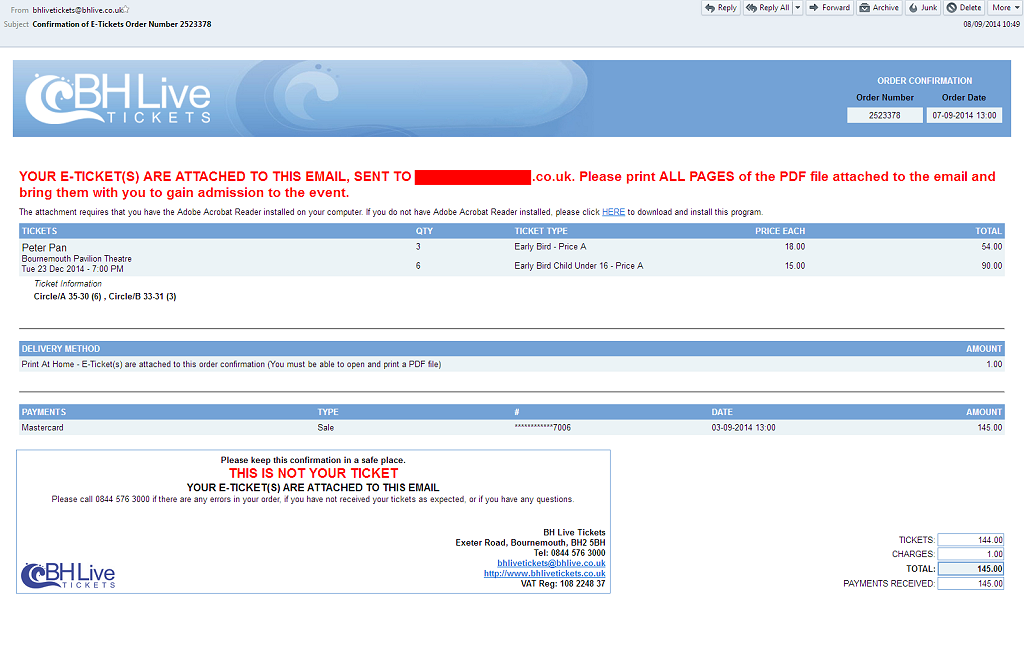The width and height of the screenshot is (1024, 662).
Task: Expand the Reply All dropdown arrow
Action: 797,8
